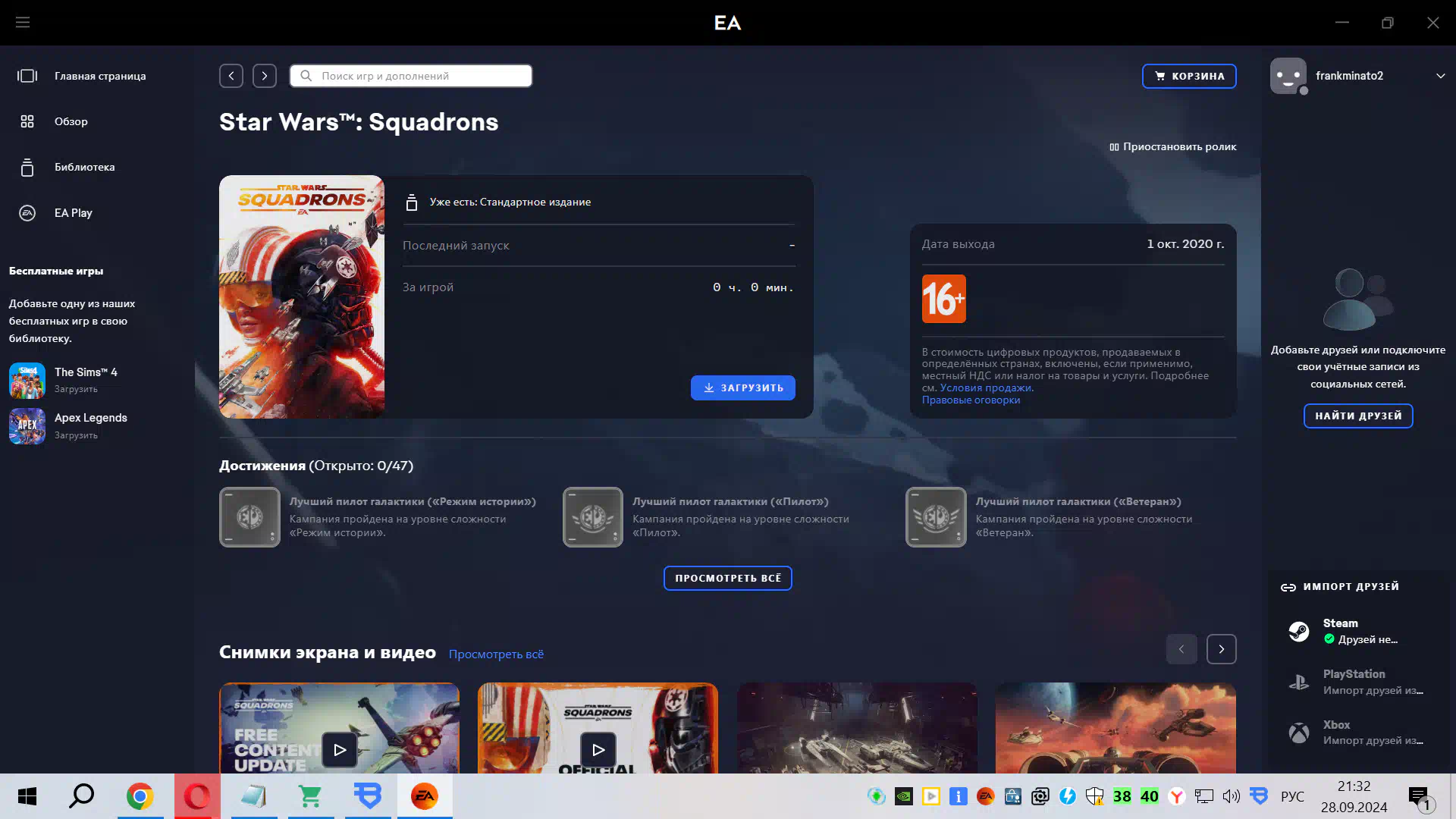Play Free Content Update video
This screenshot has width=1456, height=819.
339,749
